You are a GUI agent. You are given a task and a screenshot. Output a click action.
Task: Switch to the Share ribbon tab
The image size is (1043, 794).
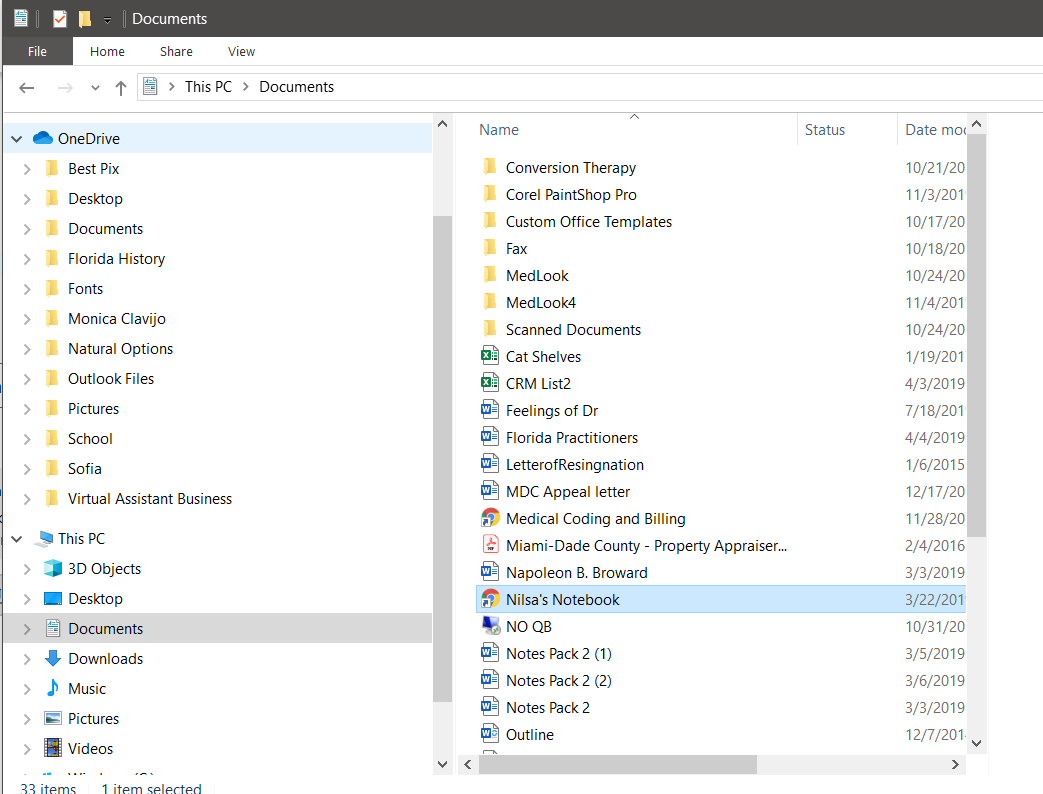[x=176, y=51]
